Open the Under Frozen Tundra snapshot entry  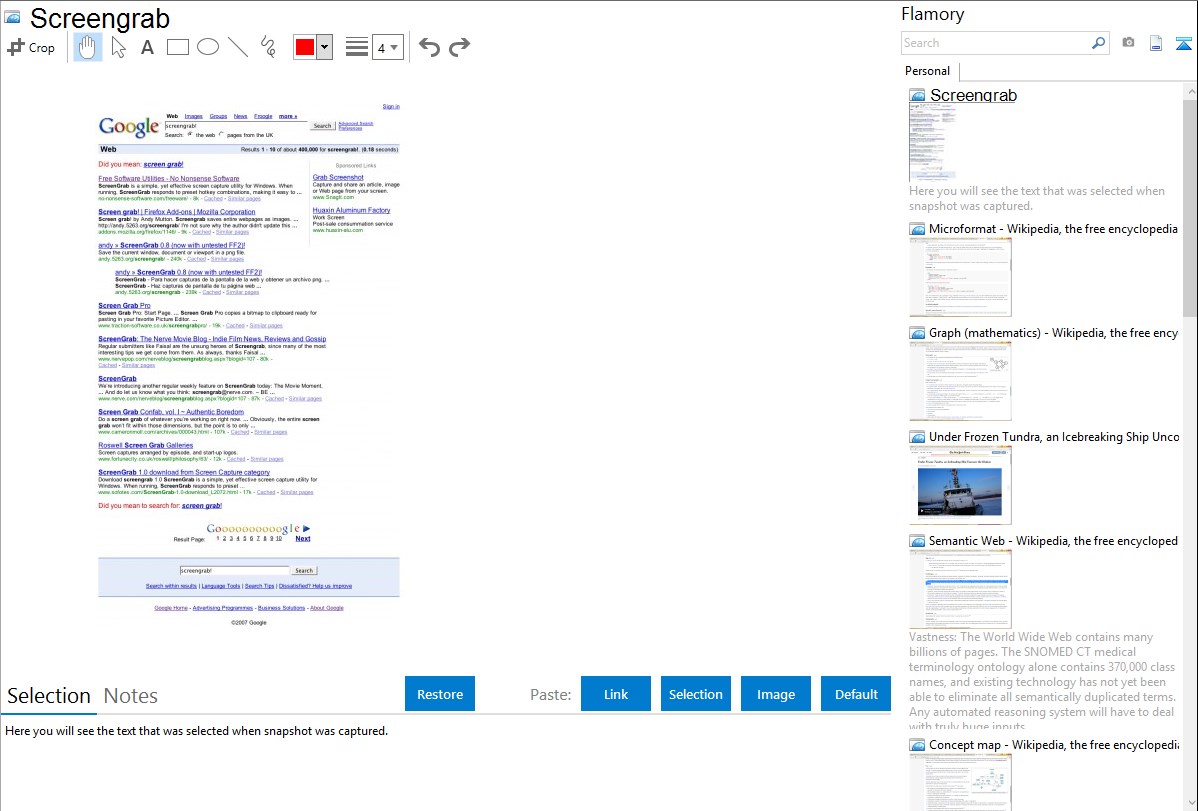pyautogui.click(x=1054, y=436)
